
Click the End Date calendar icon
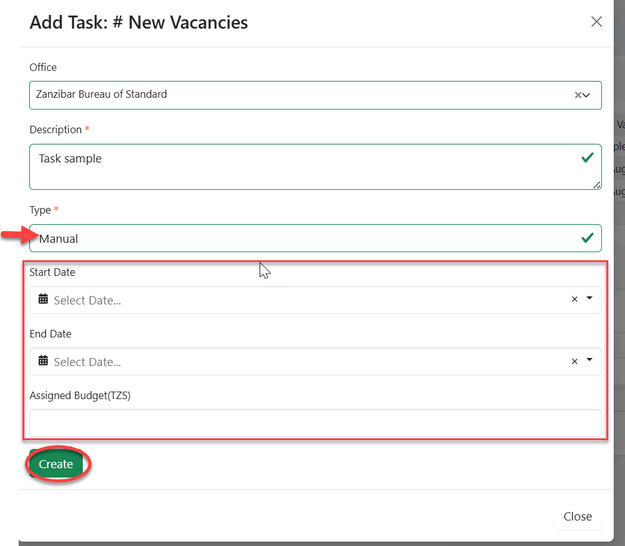click(x=43, y=361)
